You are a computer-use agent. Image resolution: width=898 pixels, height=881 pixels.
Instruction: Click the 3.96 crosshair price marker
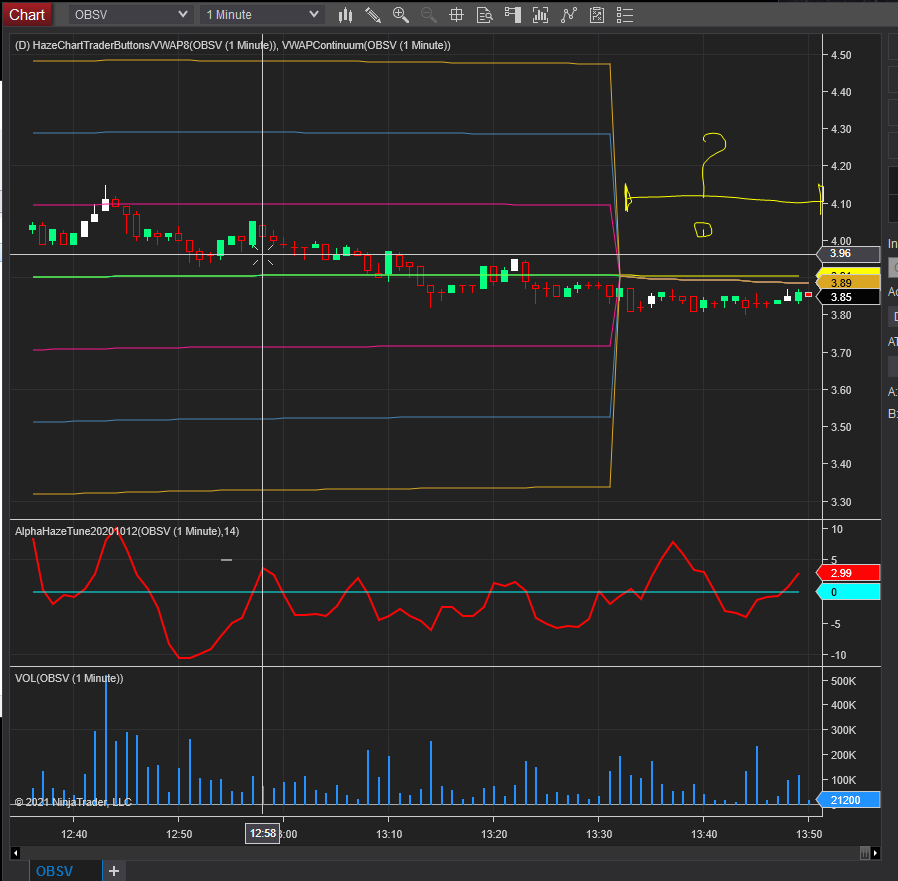pyautogui.click(x=848, y=254)
